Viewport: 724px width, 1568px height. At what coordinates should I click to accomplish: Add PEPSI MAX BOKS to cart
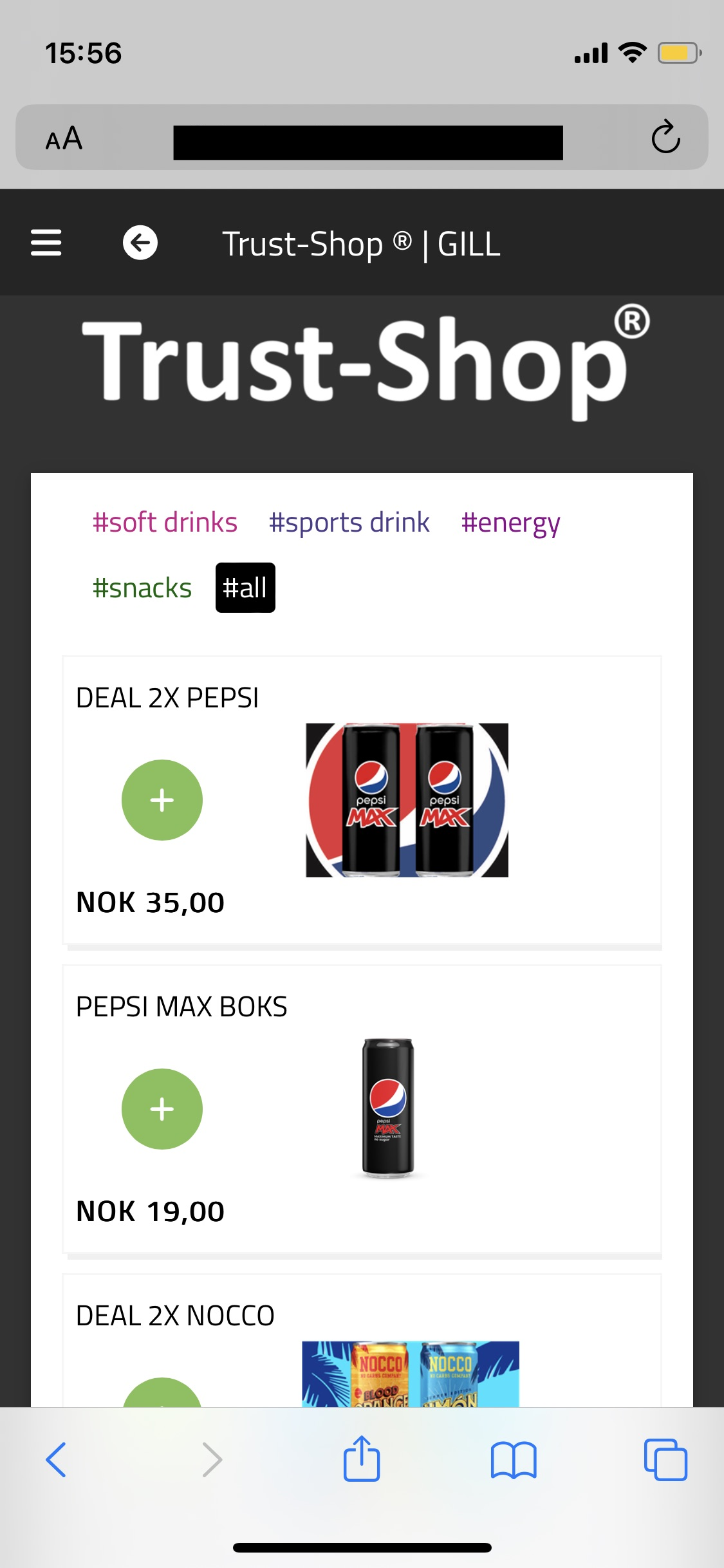[x=162, y=1109]
